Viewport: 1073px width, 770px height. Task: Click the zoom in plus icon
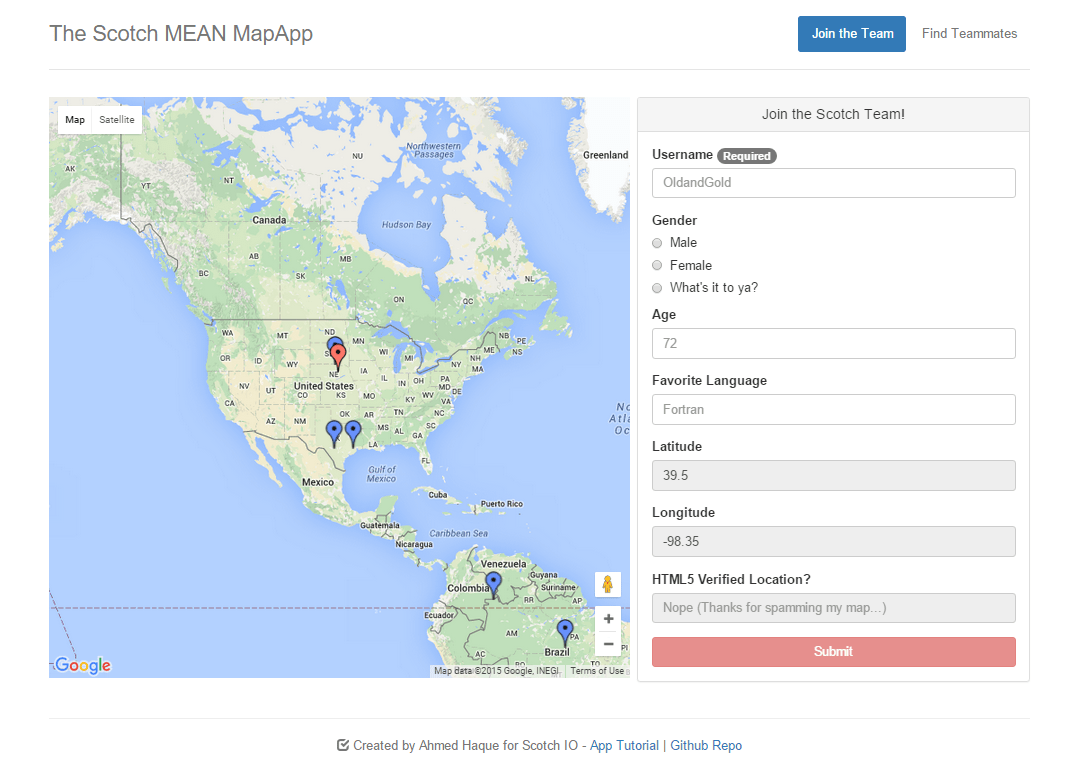pos(608,619)
